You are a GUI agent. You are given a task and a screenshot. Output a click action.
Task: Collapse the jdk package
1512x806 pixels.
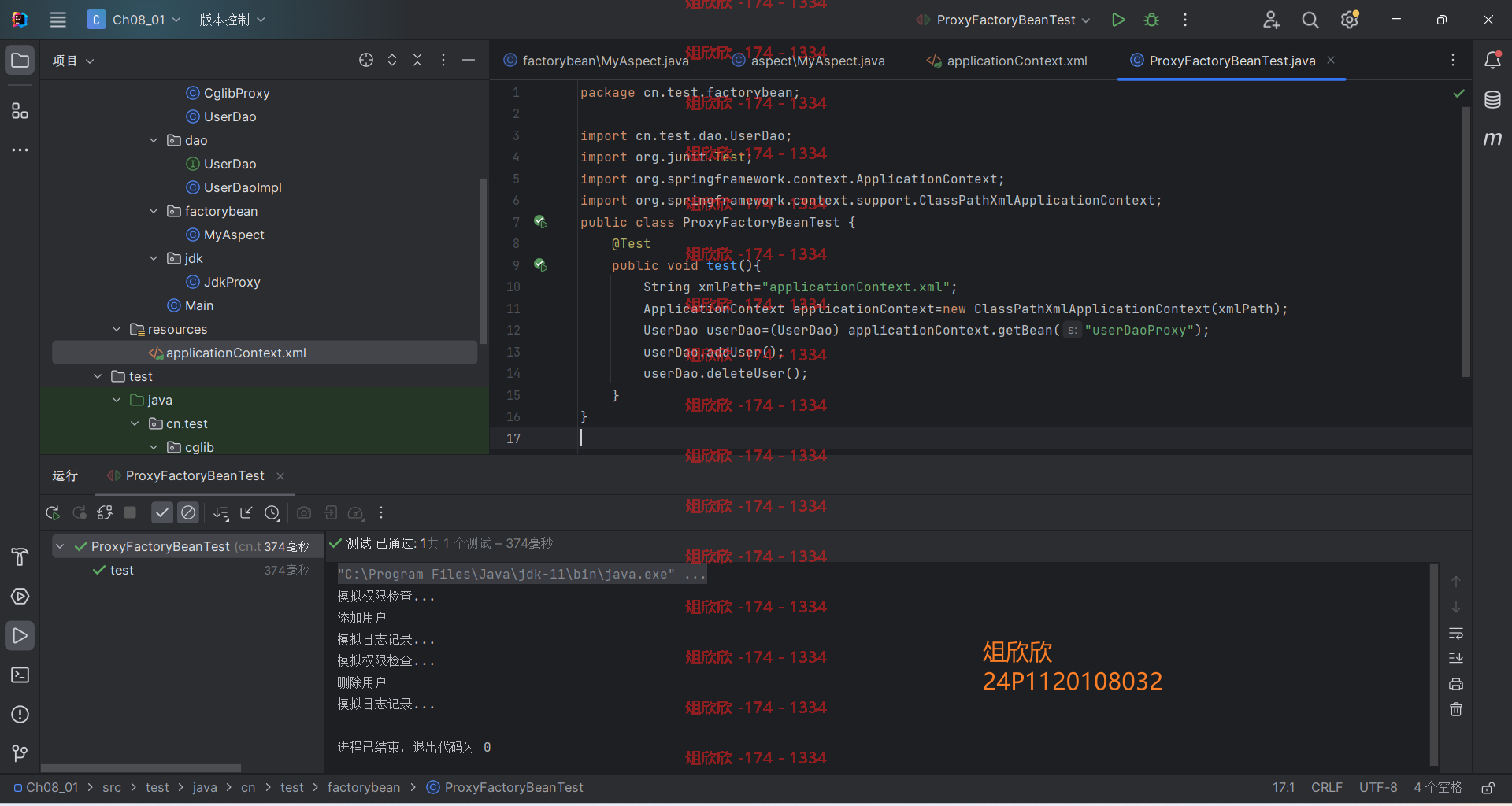point(154,258)
